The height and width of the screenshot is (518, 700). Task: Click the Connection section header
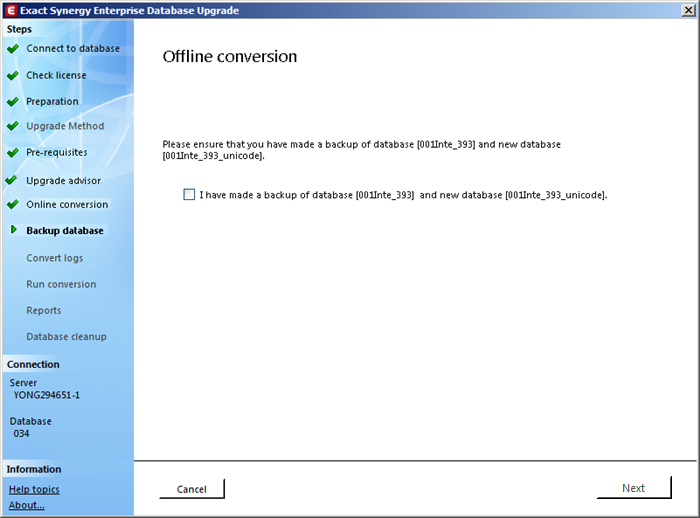(x=33, y=364)
